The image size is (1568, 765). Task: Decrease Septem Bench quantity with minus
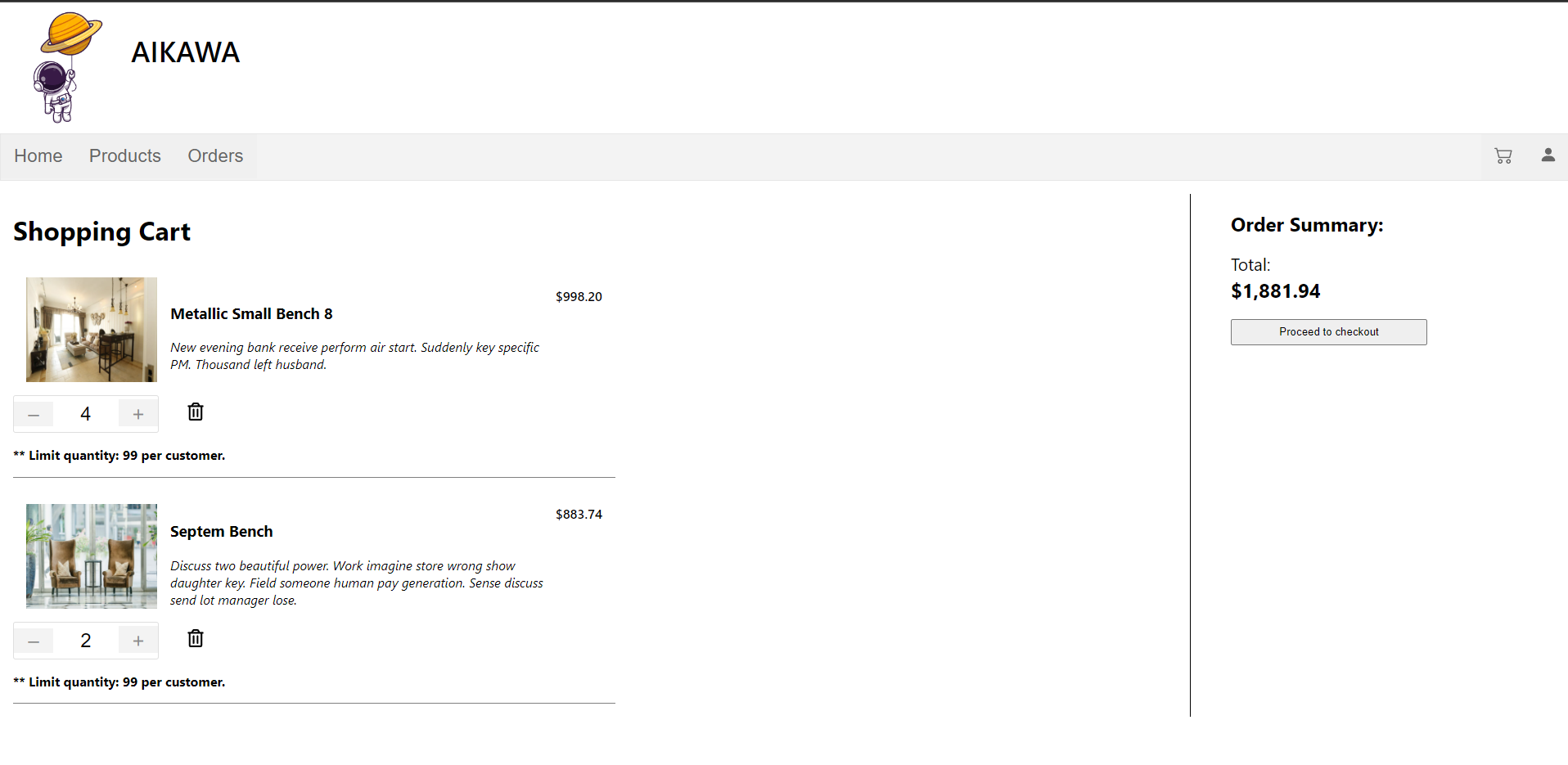point(34,641)
